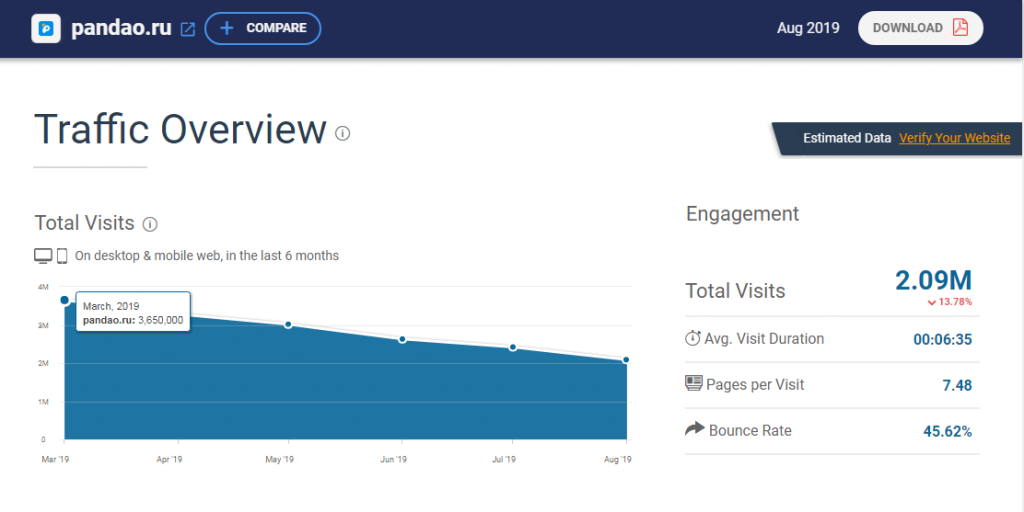Screen dimensions: 1024x512
Task: Select the Aug '19 data point on chart
Action: (x=626, y=360)
